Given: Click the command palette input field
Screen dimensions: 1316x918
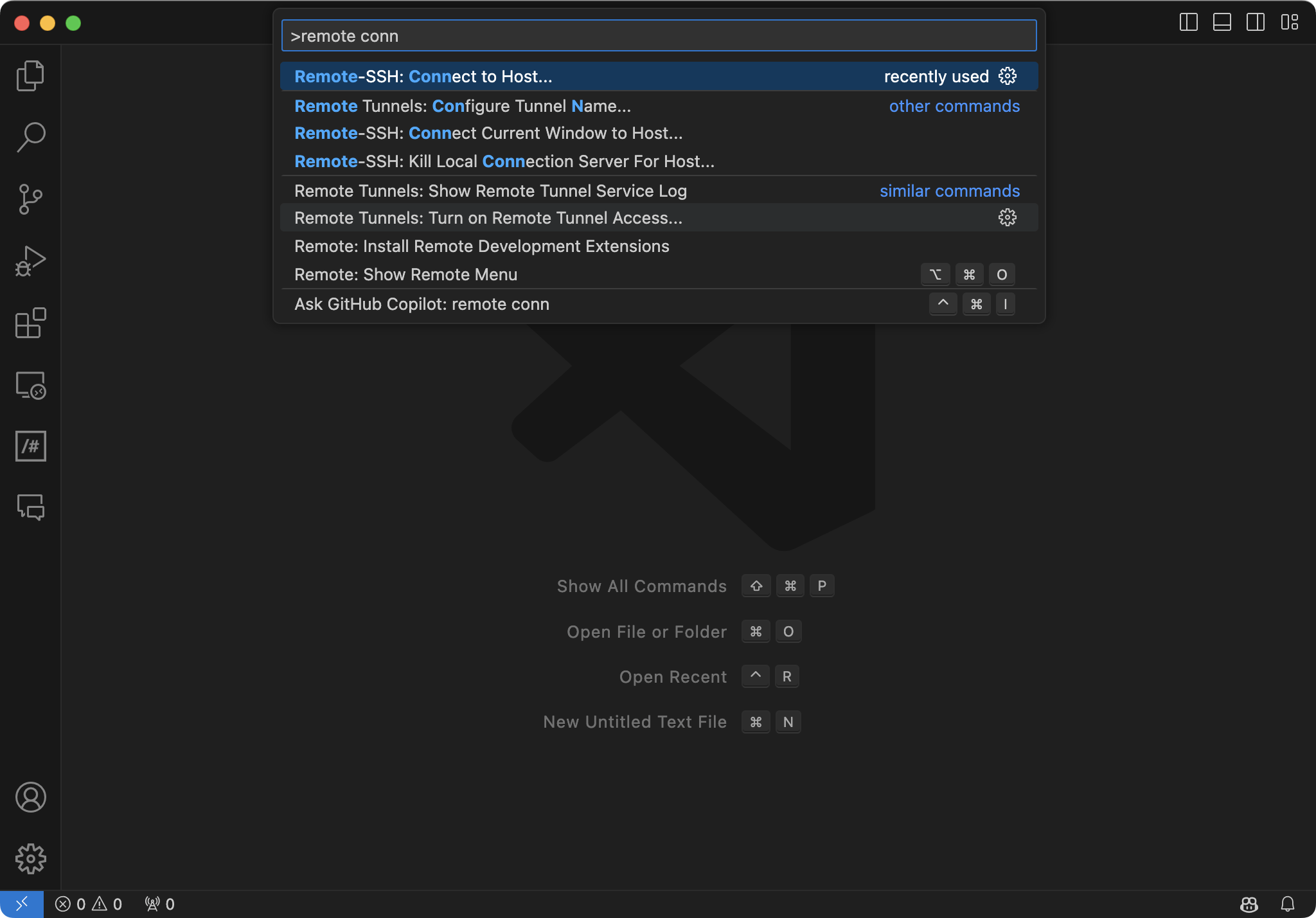Looking at the screenshot, I should tap(659, 36).
